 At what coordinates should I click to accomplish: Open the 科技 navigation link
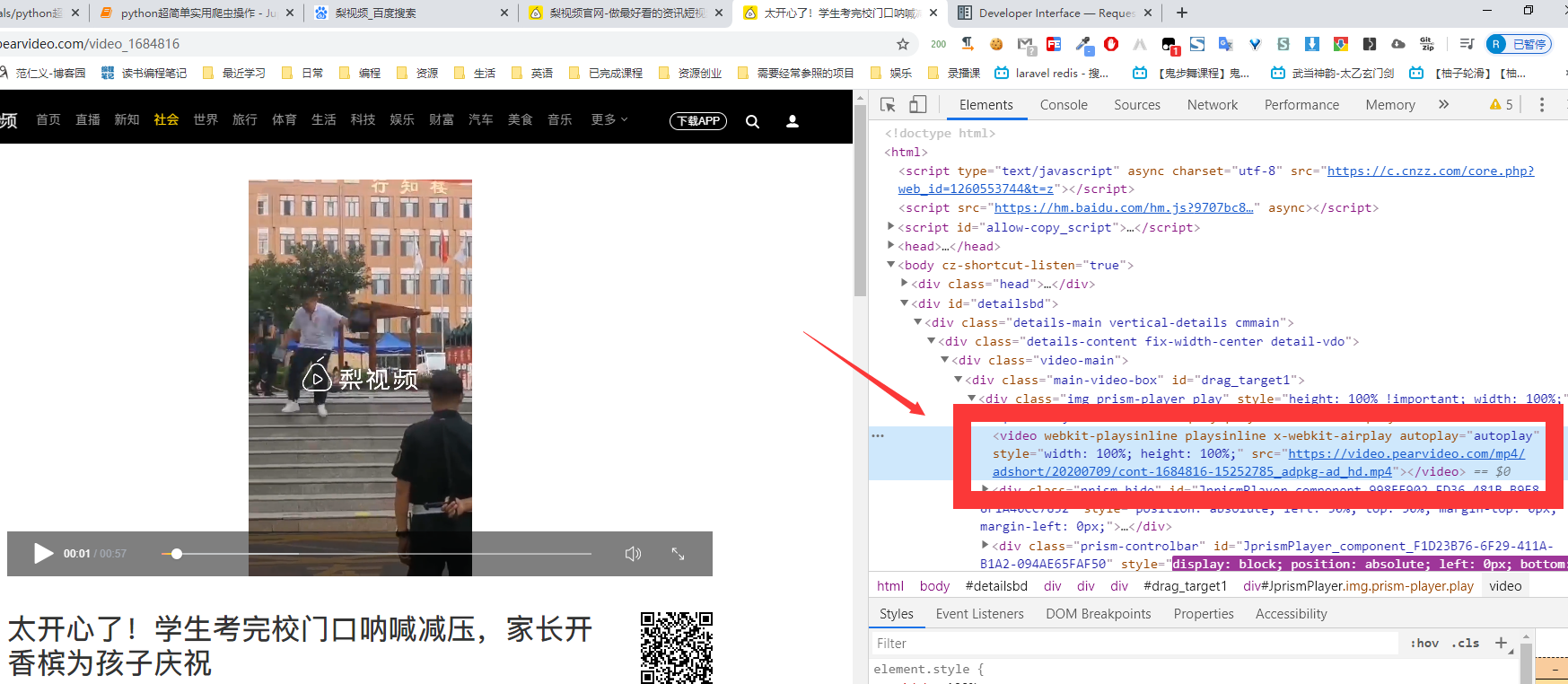point(363,119)
